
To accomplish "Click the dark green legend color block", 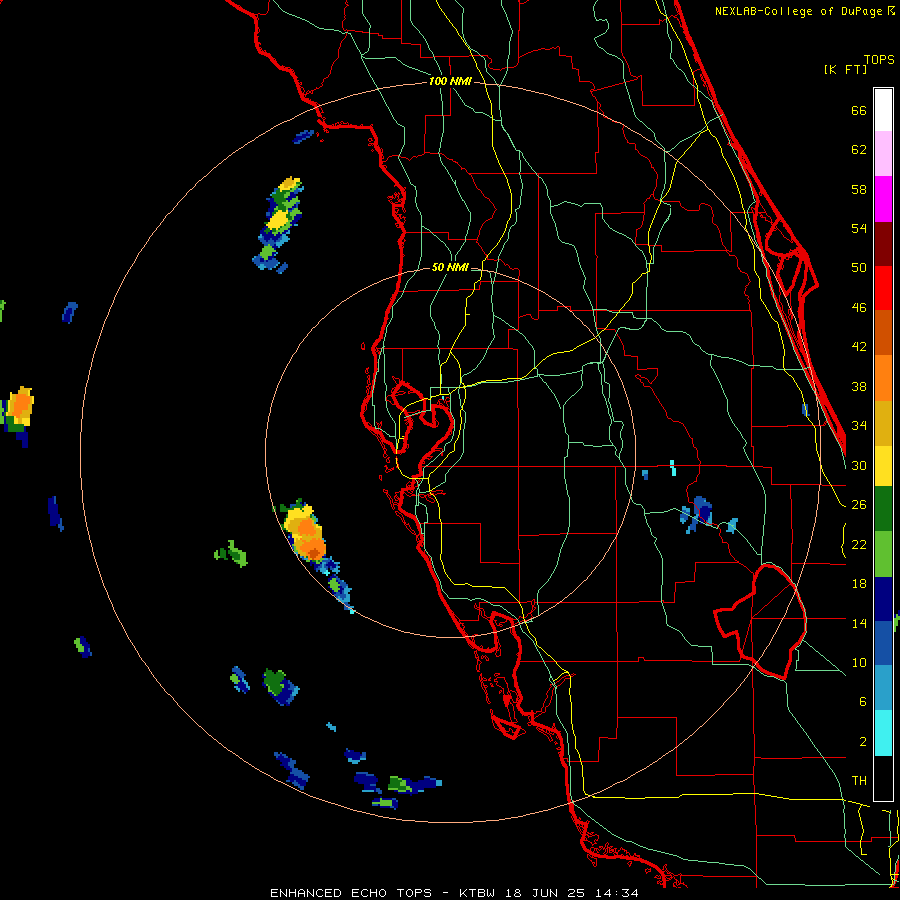I will [x=883, y=509].
